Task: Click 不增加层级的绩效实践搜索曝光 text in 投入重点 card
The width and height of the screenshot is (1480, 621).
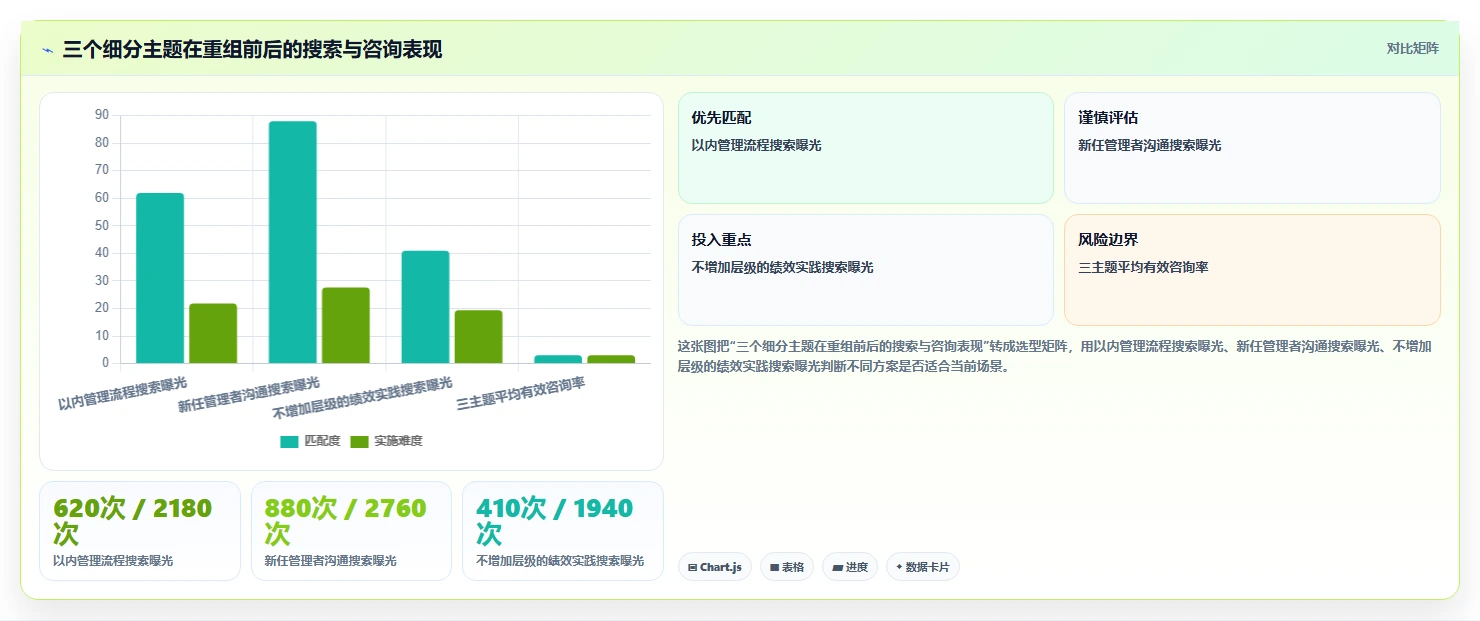Action: 782,268
